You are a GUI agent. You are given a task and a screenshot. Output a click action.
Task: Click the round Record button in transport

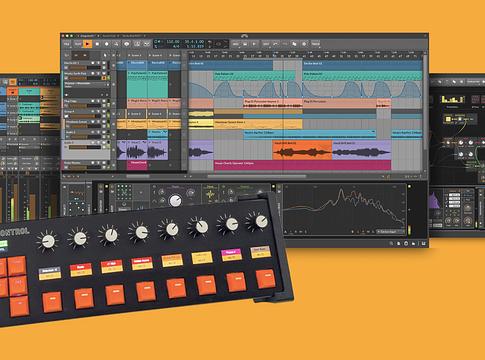point(107,44)
